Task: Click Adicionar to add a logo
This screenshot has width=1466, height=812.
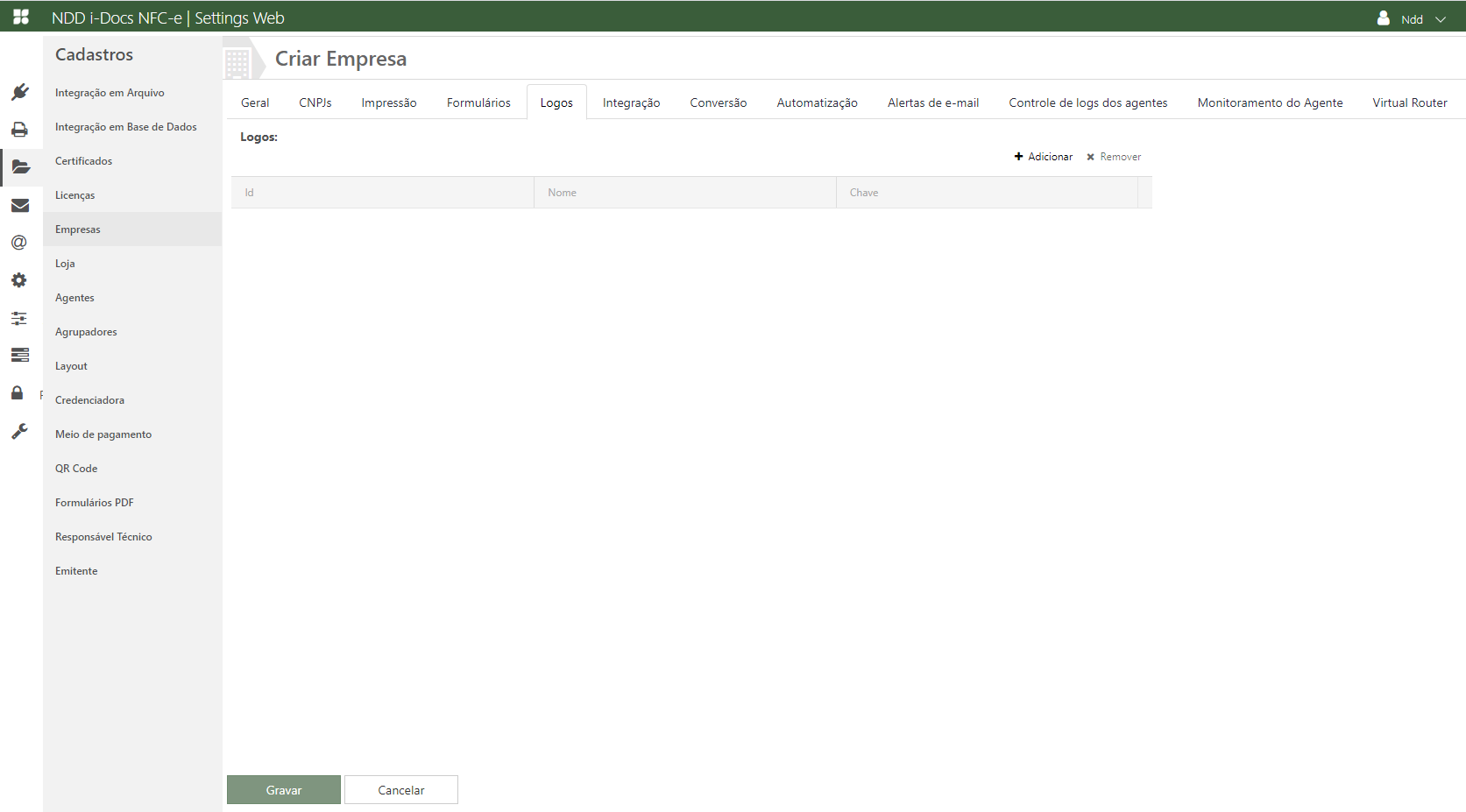Action: [1043, 157]
